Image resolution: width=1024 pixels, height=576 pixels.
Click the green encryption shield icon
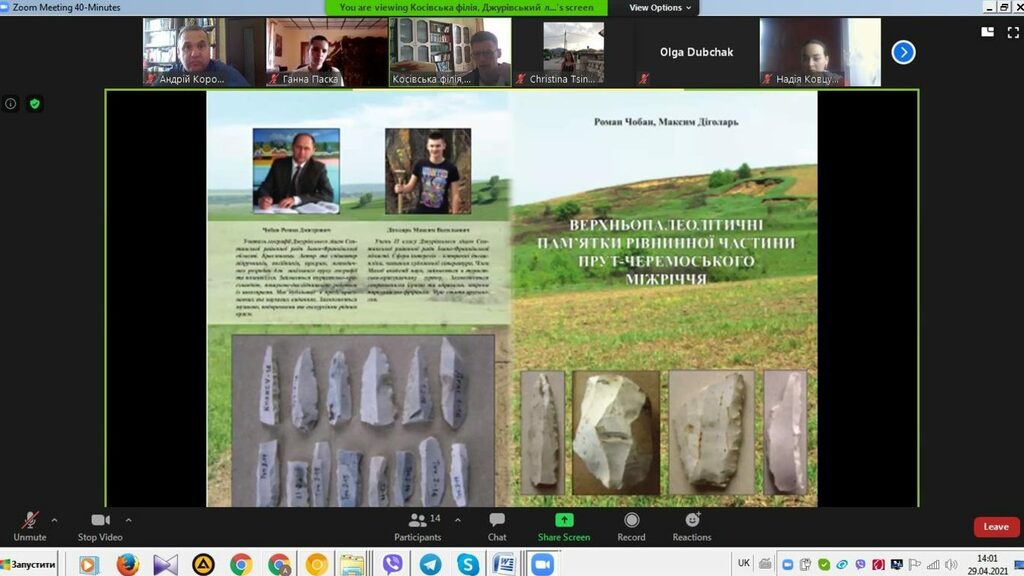click(x=34, y=104)
